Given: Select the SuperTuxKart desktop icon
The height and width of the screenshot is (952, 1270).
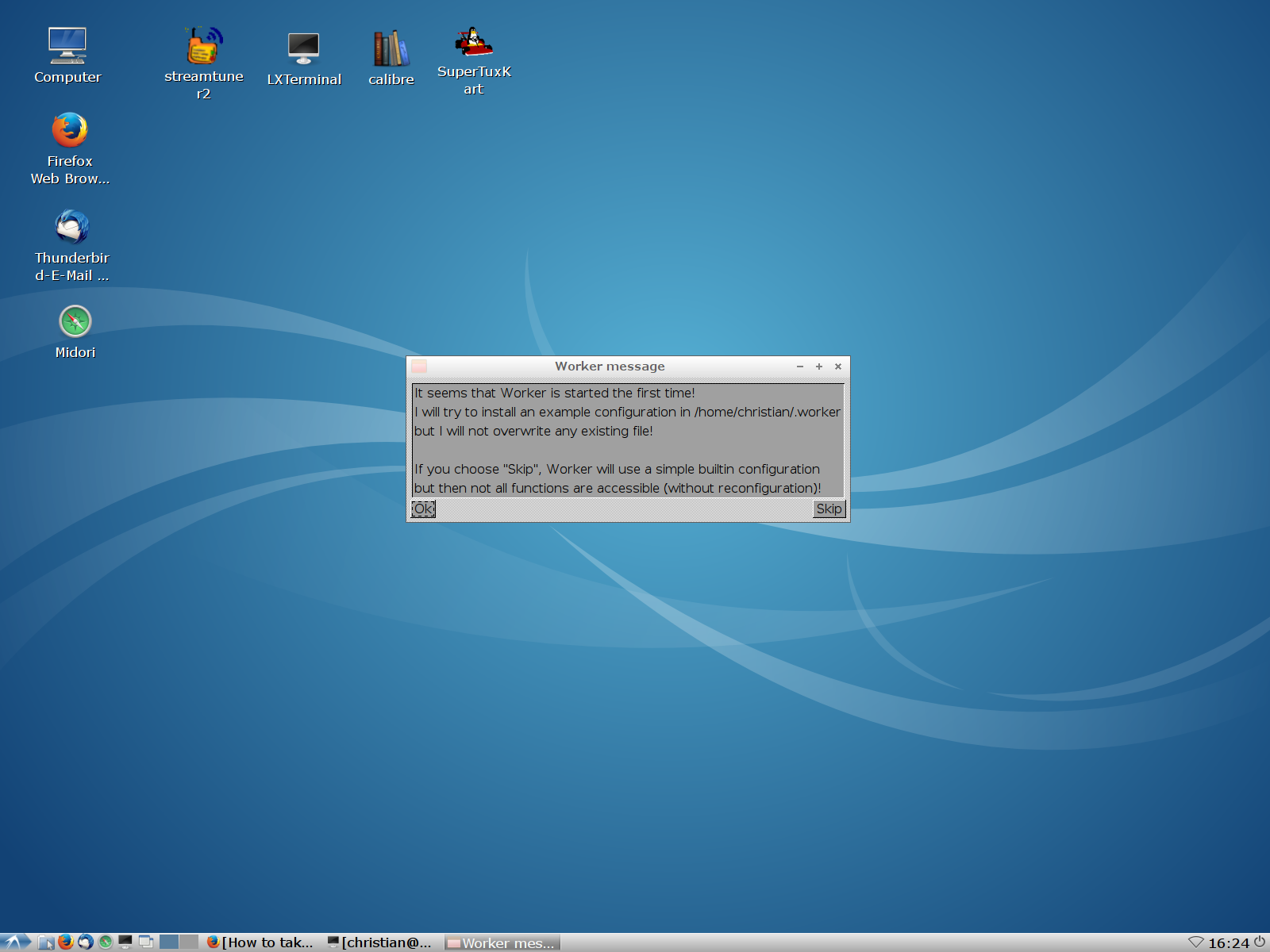Looking at the screenshot, I should pyautogui.click(x=474, y=43).
